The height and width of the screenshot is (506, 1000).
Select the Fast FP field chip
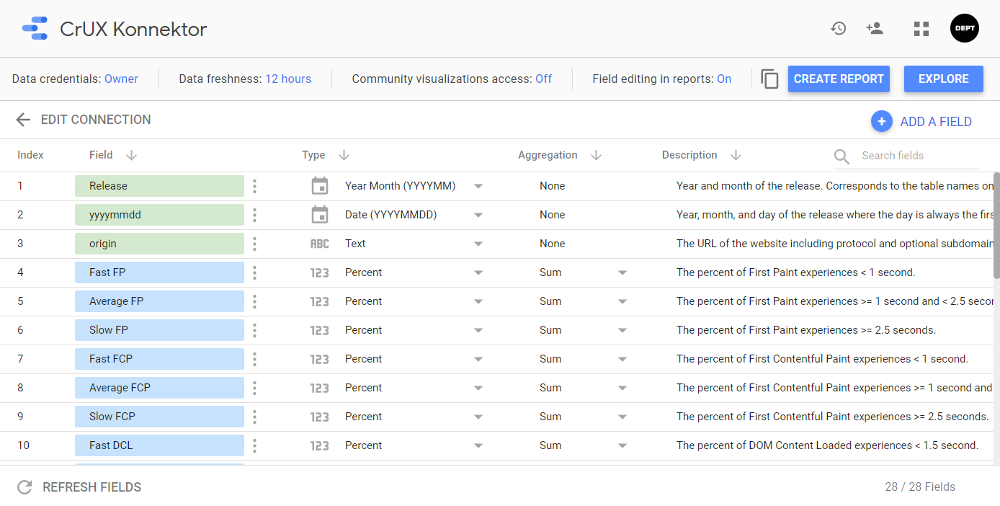tap(159, 272)
